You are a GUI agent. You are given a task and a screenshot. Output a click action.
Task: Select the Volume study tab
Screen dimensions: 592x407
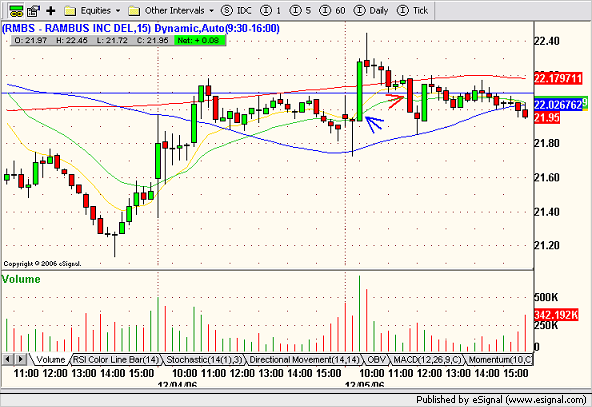tap(50, 359)
